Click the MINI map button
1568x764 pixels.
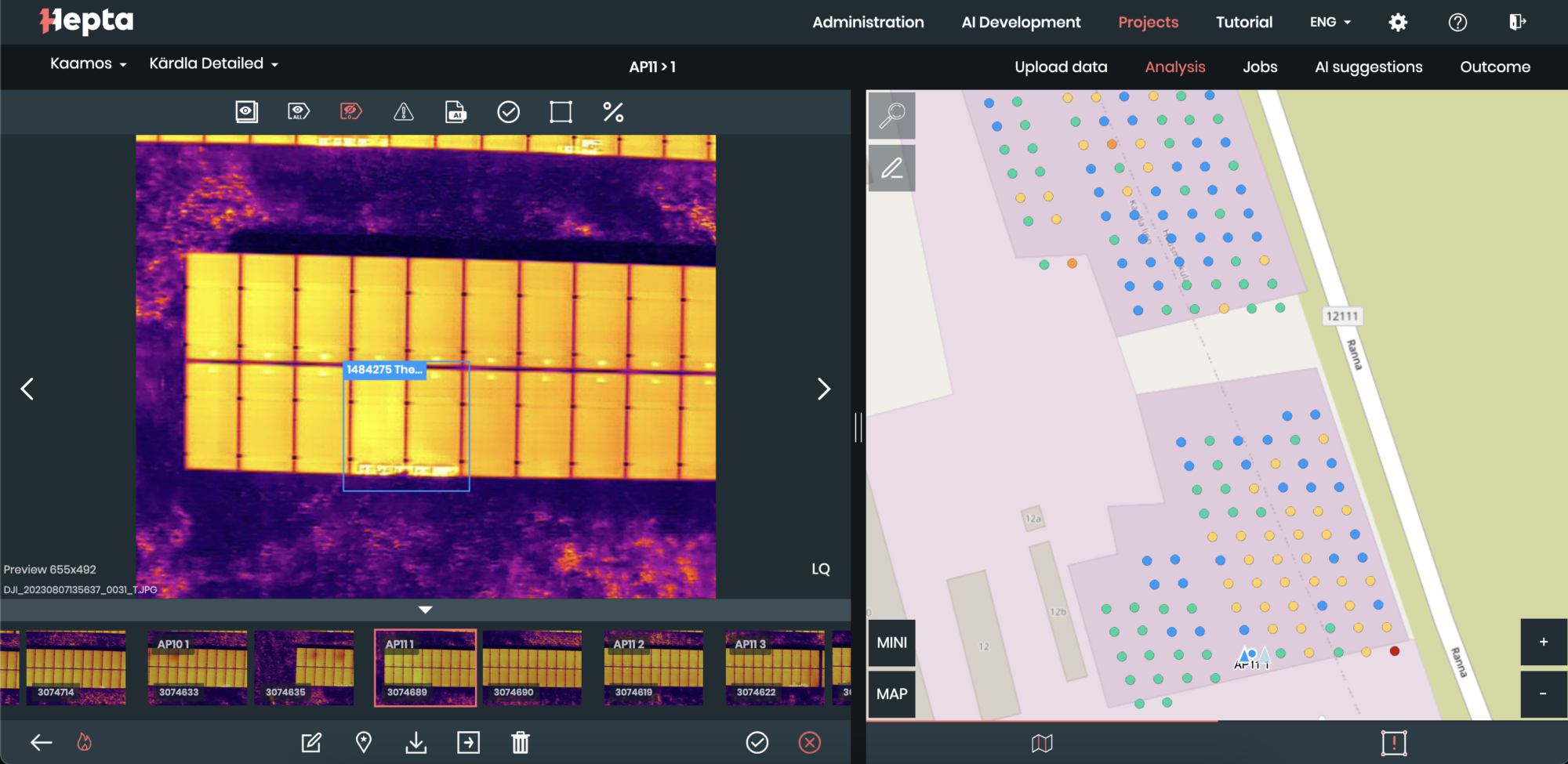pos(892,643)
